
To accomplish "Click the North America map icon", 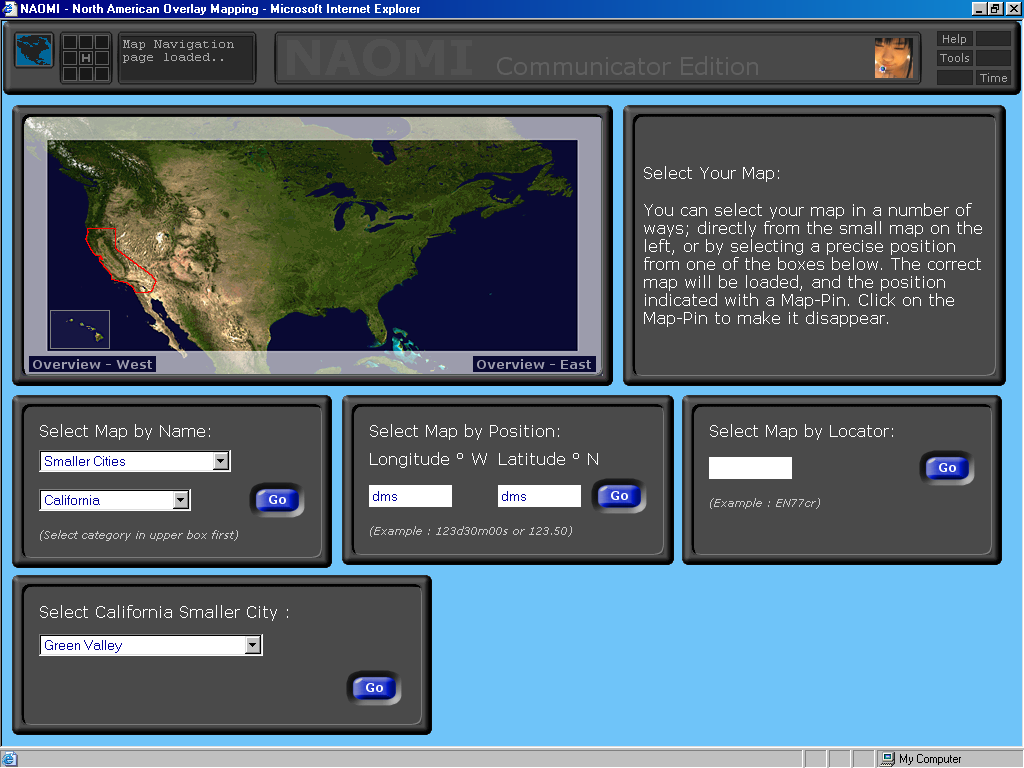I will (x=34, y=51).
